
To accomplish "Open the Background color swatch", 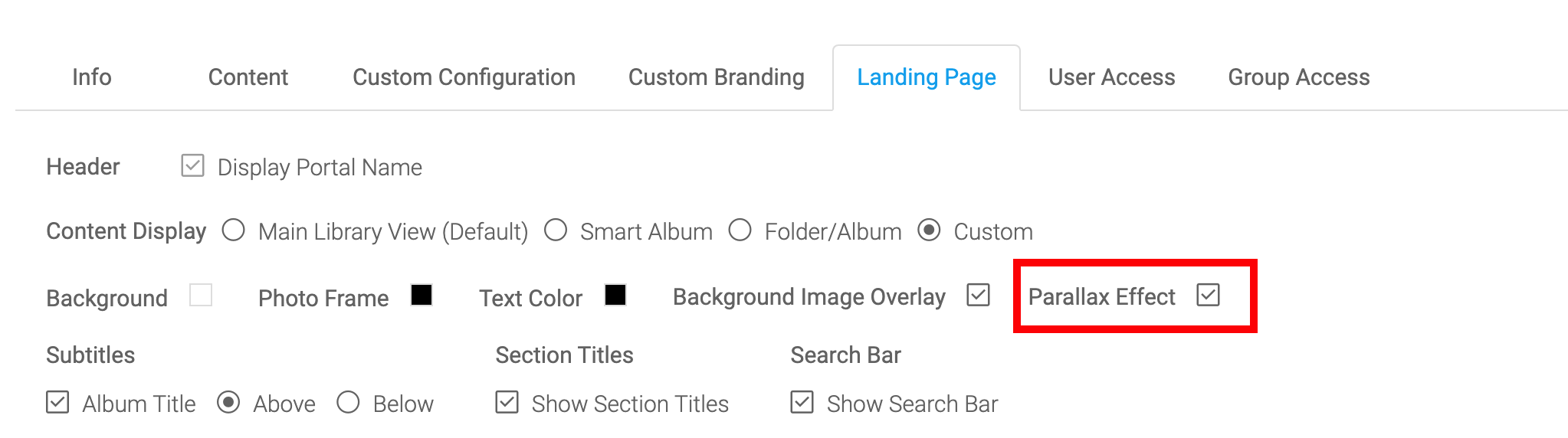I will 201,296.
